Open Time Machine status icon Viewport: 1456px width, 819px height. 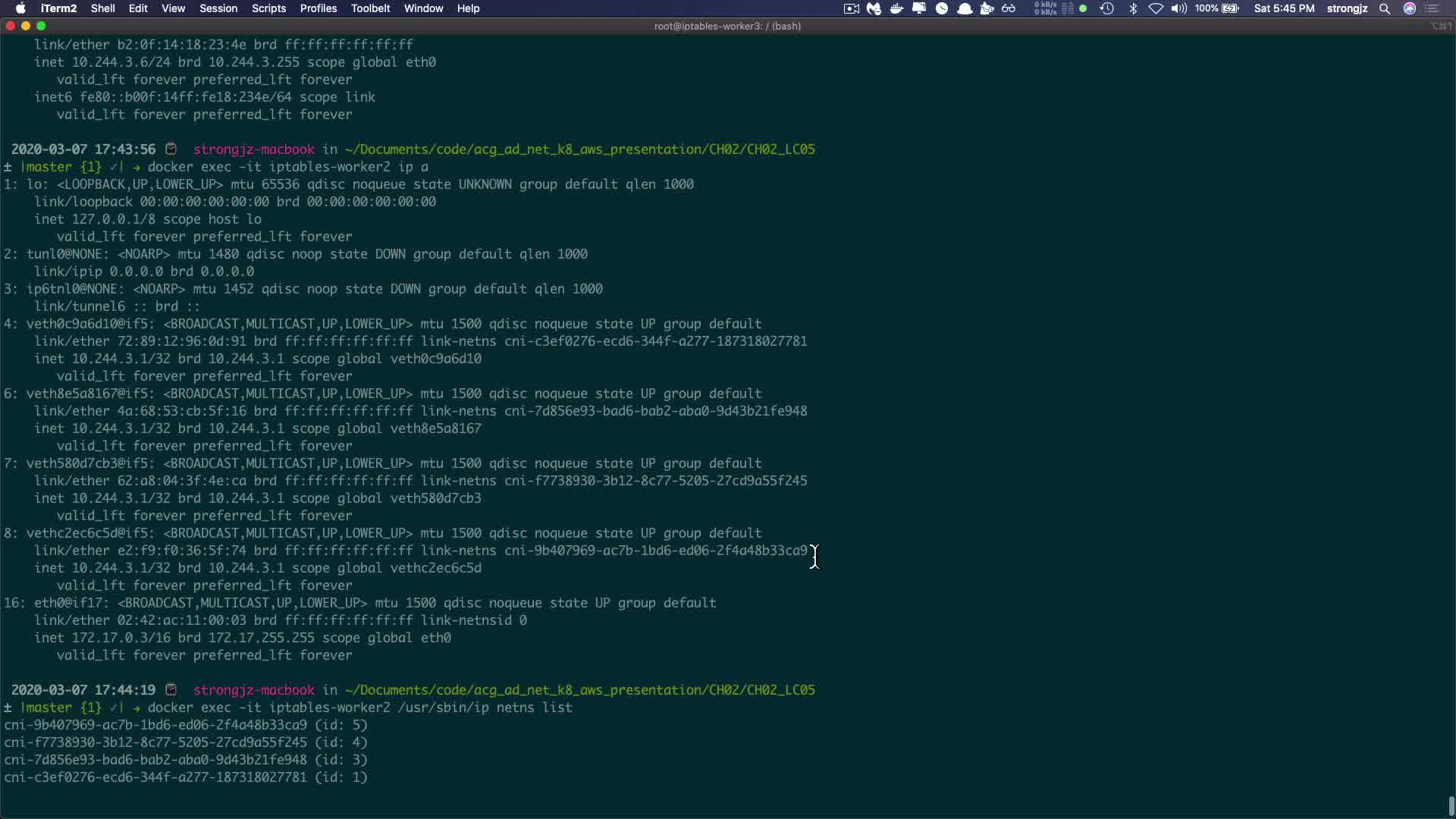click(x=1107, y=8)
